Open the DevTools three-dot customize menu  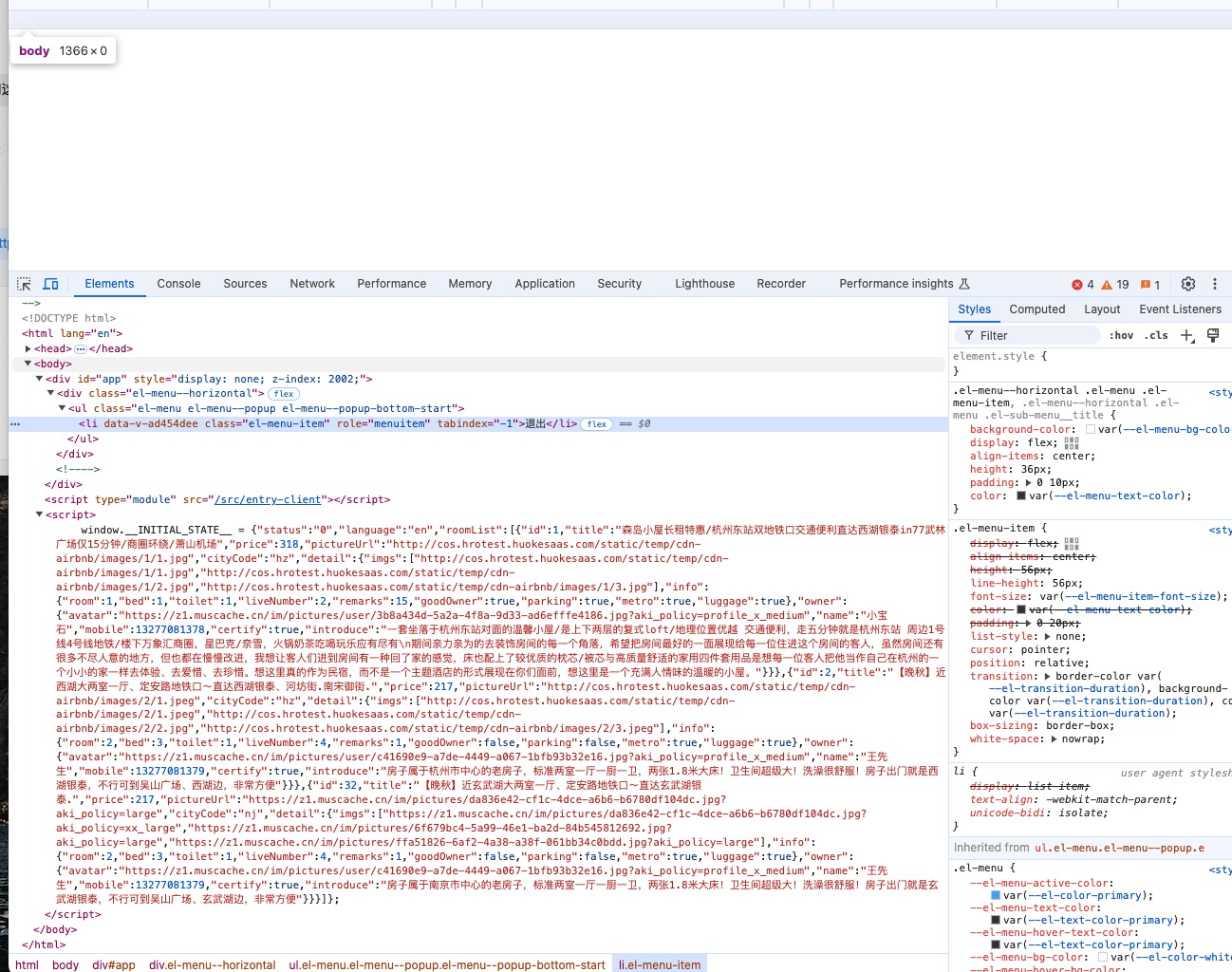[x=1215, y=284]
